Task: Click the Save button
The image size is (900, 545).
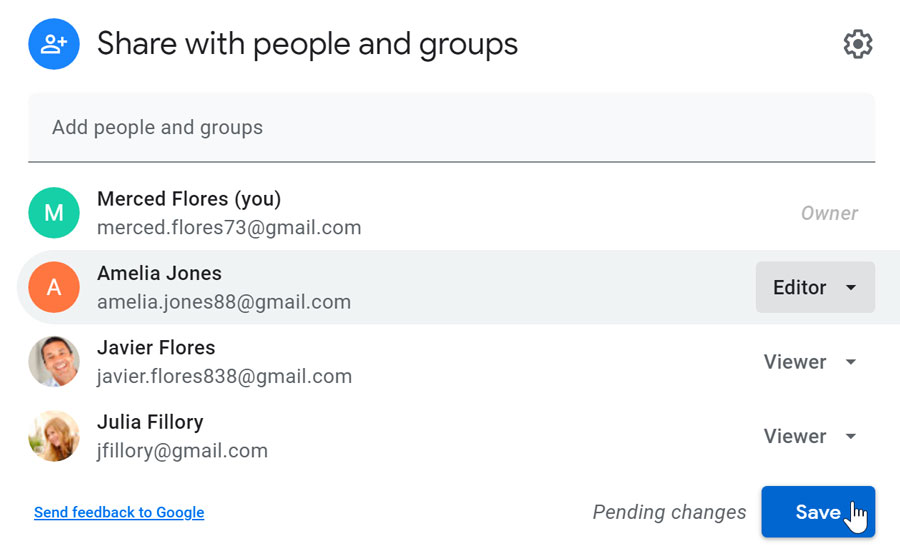Action: [818, 512]
